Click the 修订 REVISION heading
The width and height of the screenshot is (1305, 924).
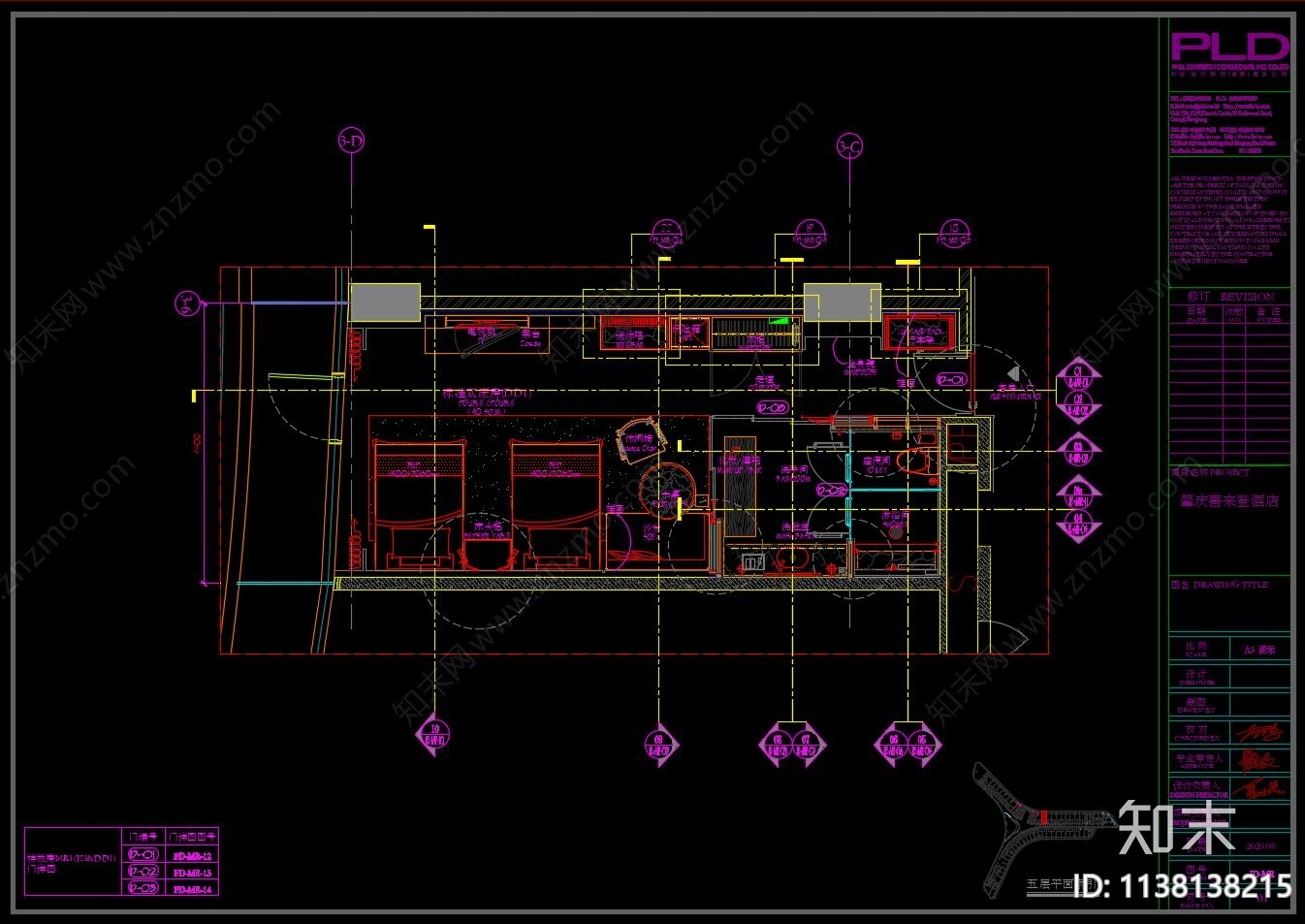pos(1231,296)
